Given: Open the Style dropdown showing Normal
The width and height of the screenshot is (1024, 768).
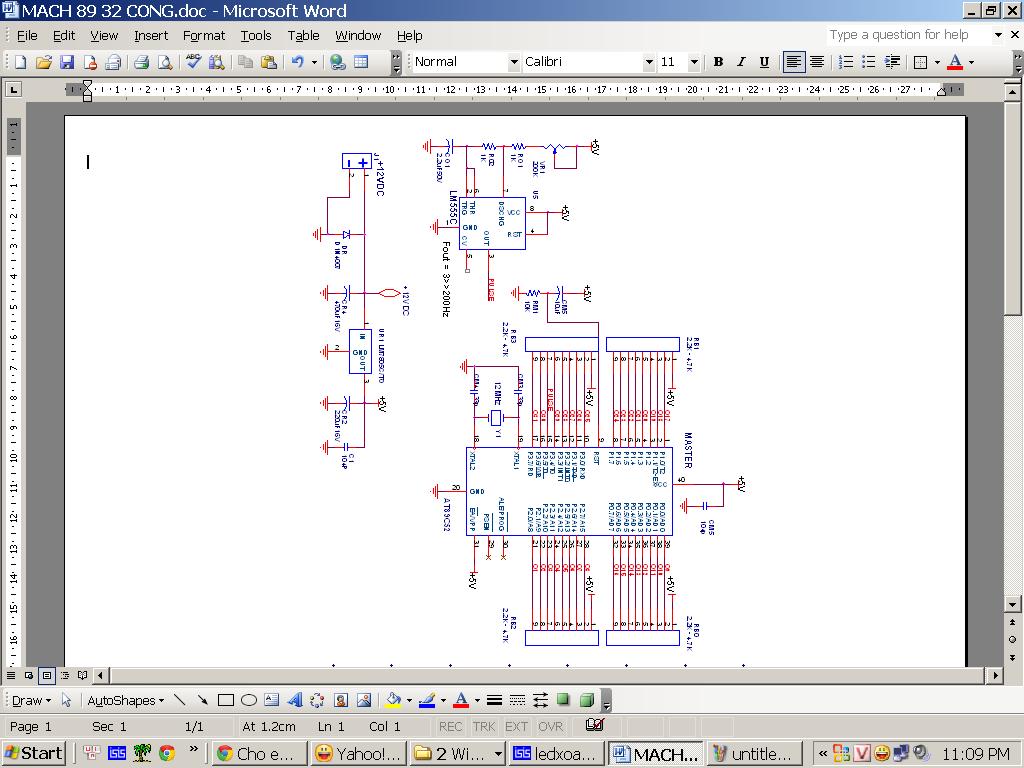Looking at the screenshot, I should pos(515,62).
